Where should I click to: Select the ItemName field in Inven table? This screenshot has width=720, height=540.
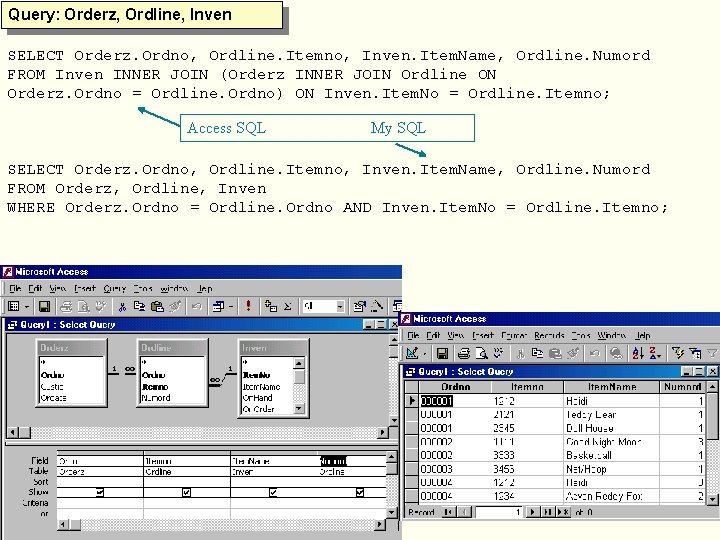pos(261,387)
